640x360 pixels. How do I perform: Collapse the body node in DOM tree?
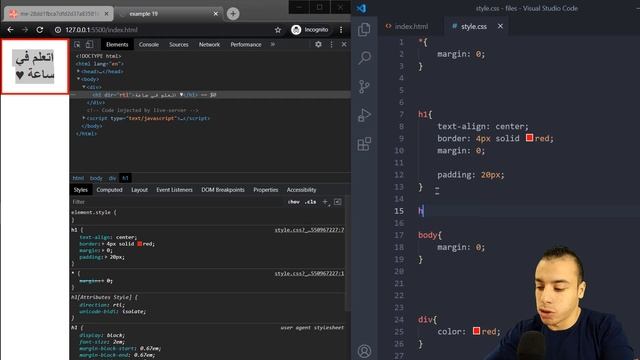pos(78,79)
